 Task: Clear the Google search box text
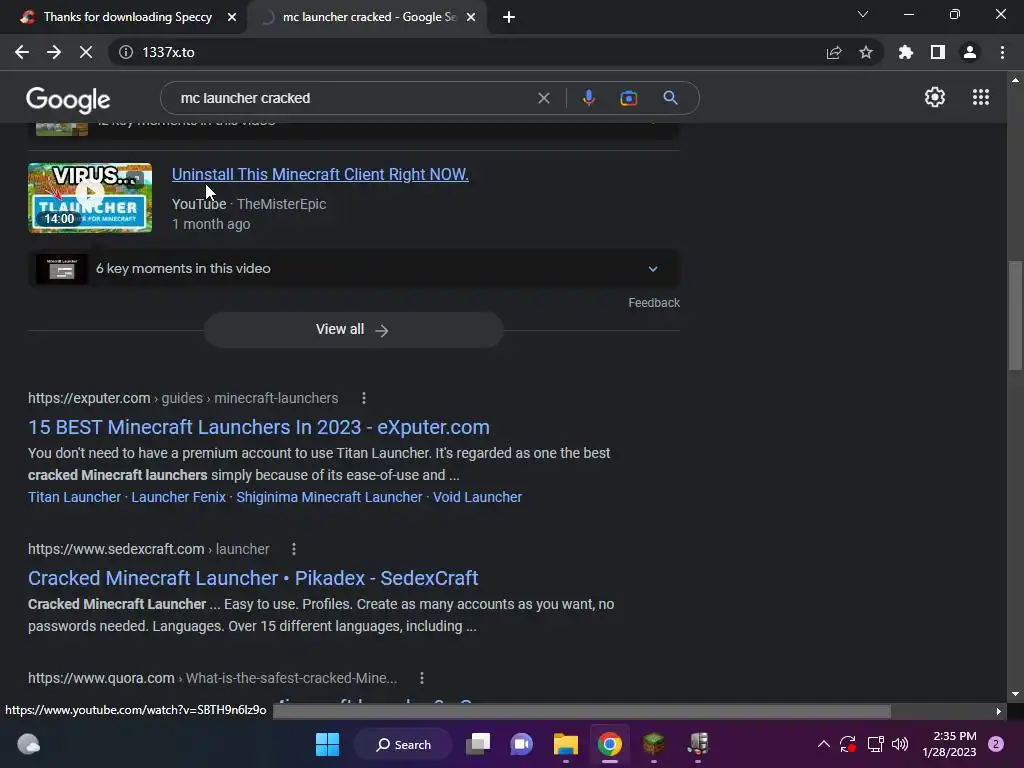pos(543,98)
